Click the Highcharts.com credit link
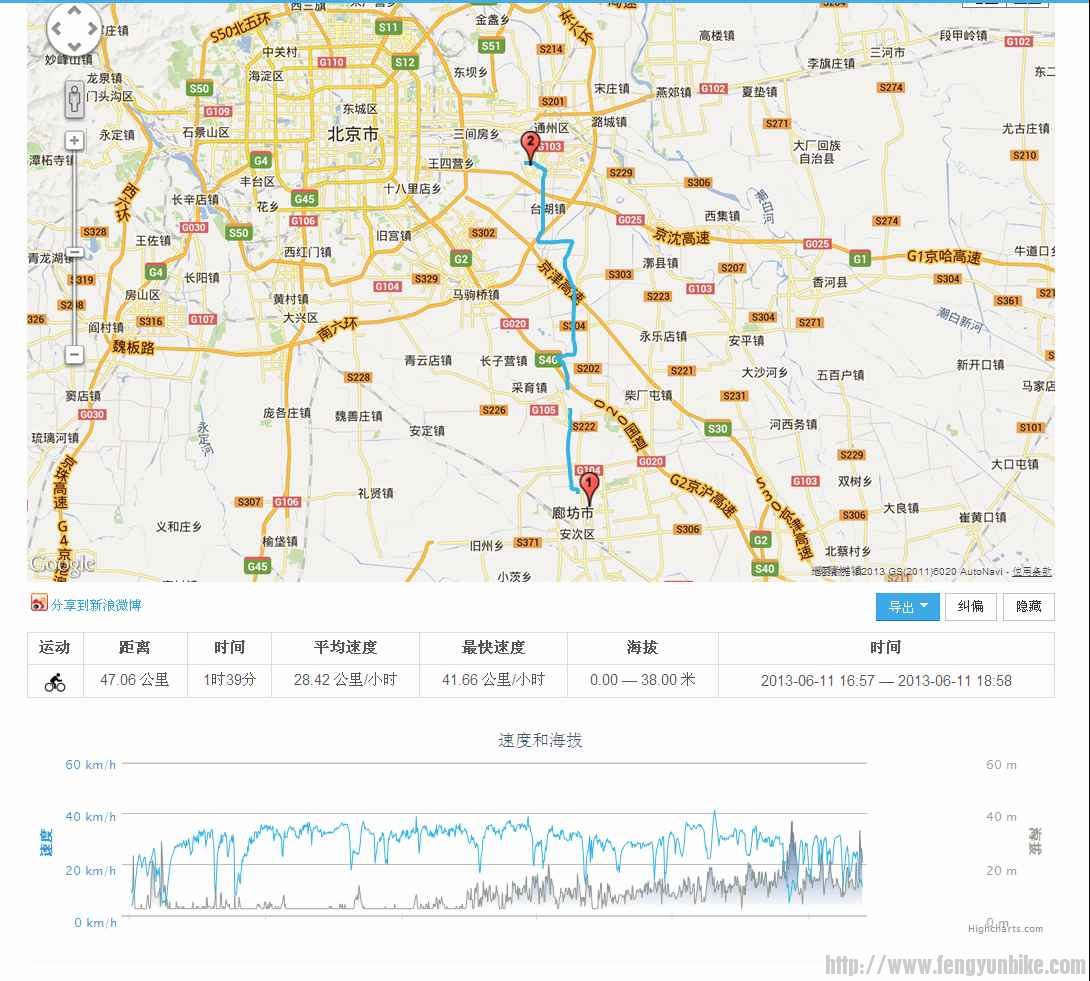The width and height of the screenshot is (1090, 981). 1005,929
